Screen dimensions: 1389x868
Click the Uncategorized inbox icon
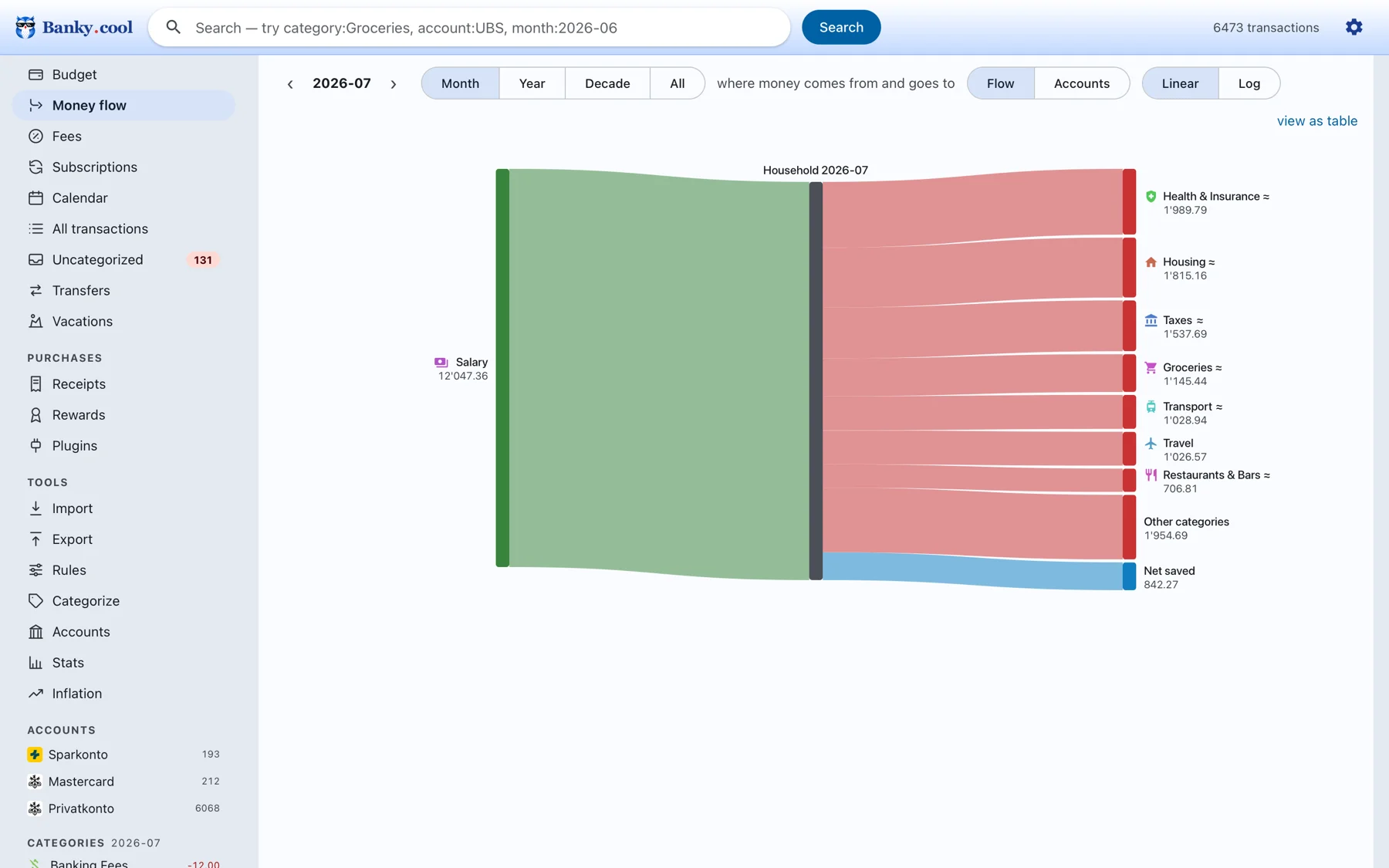[x=35, y=259]
